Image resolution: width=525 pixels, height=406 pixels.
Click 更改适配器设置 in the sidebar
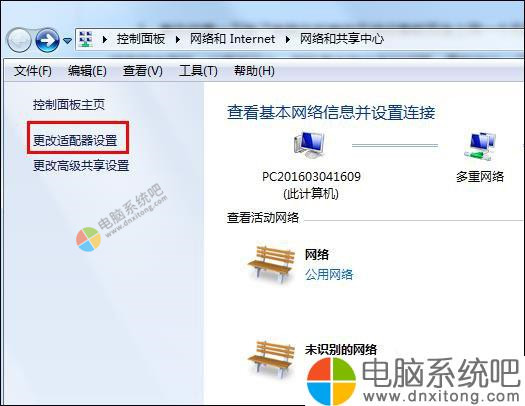pyautogui.click(x=75, y=140)
